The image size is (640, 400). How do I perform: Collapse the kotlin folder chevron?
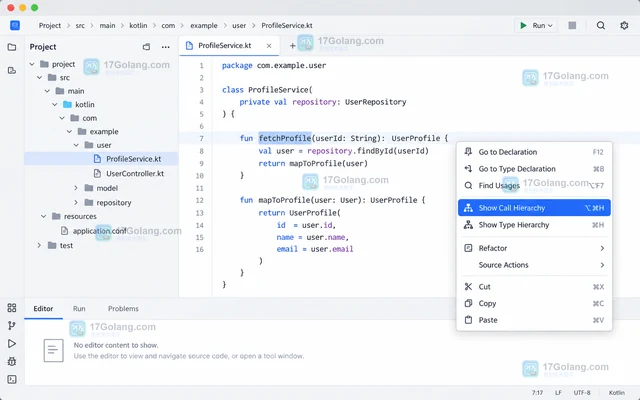(x=55, y=104)
